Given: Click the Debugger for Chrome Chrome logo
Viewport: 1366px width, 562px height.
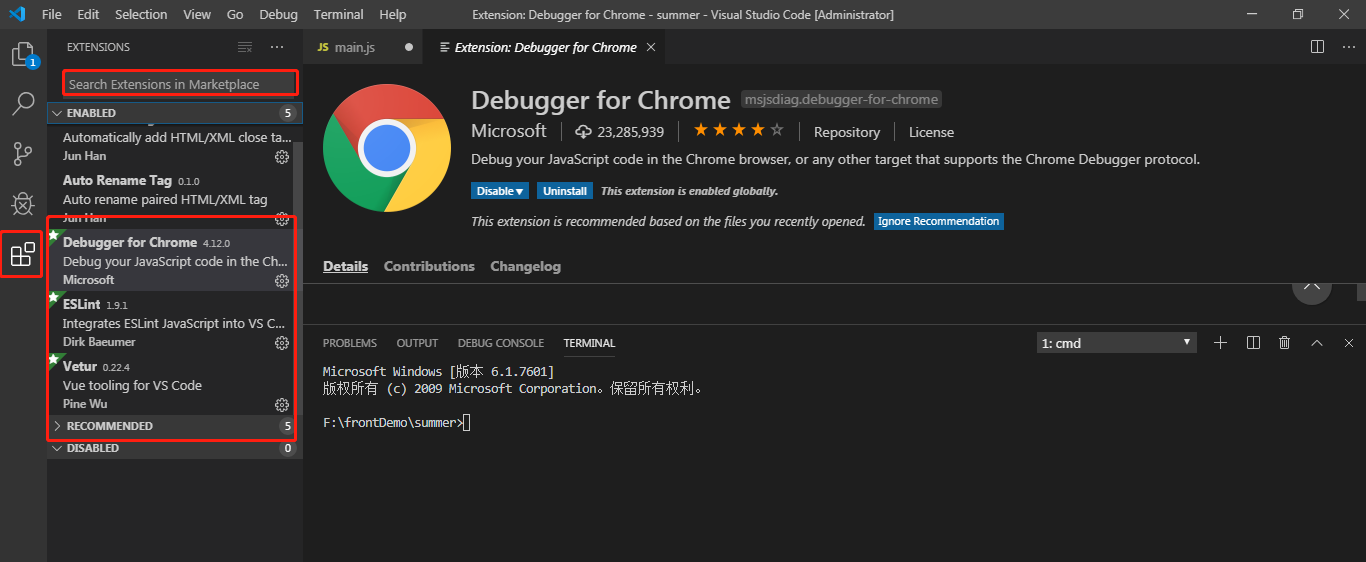Looking at the screenshot, I should click(387, 148).
